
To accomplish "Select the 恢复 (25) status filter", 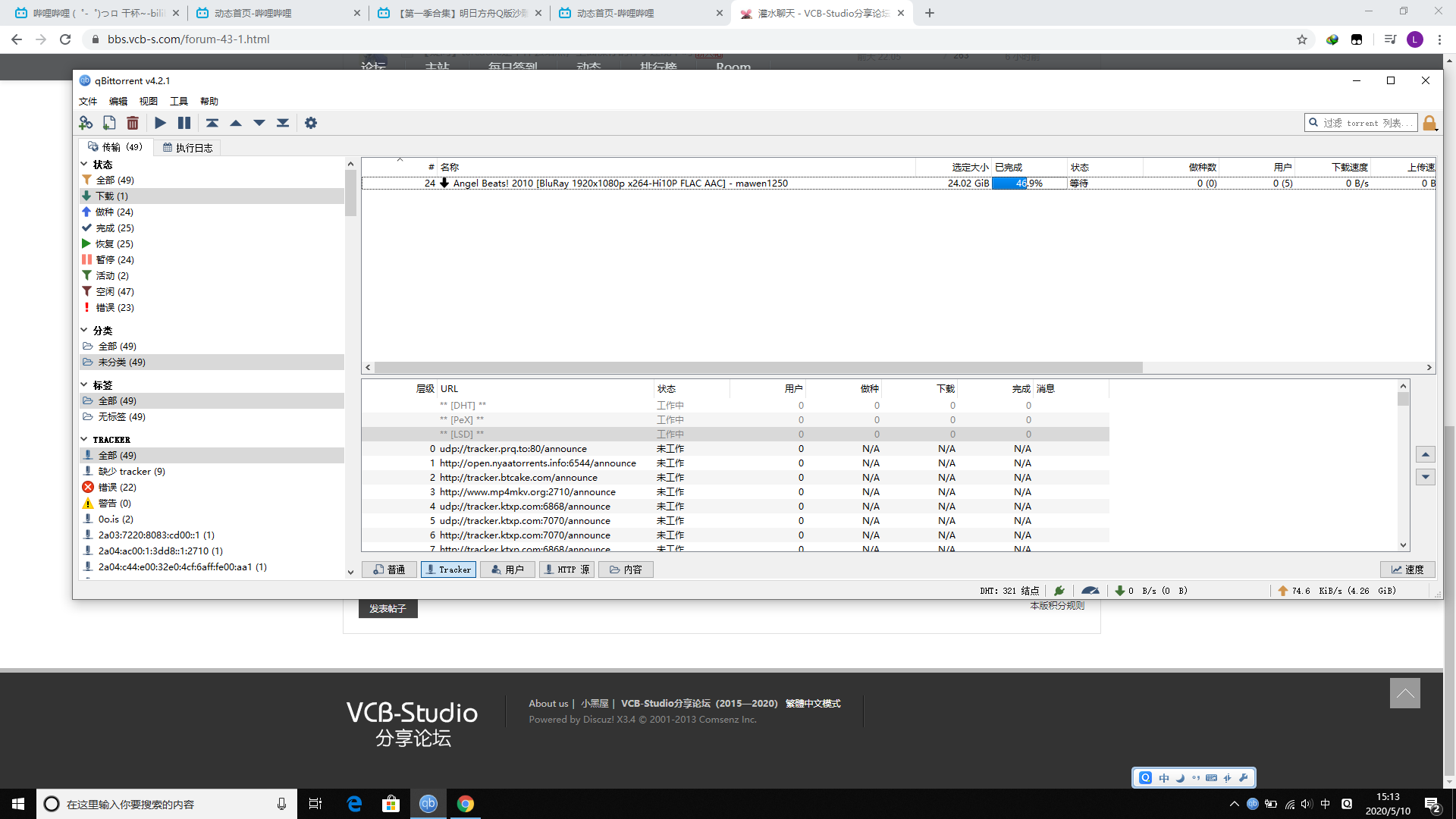I will 212,243.
